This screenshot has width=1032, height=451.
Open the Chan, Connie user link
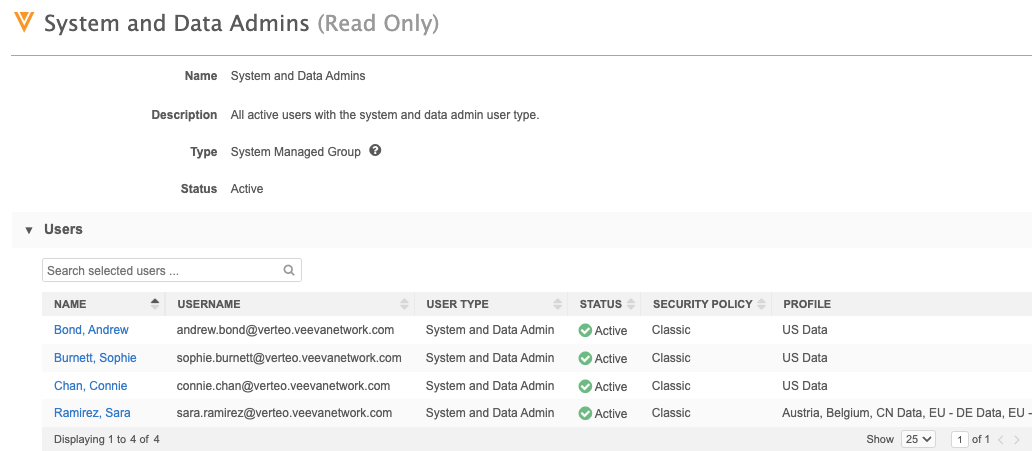[x=91, y=386]
